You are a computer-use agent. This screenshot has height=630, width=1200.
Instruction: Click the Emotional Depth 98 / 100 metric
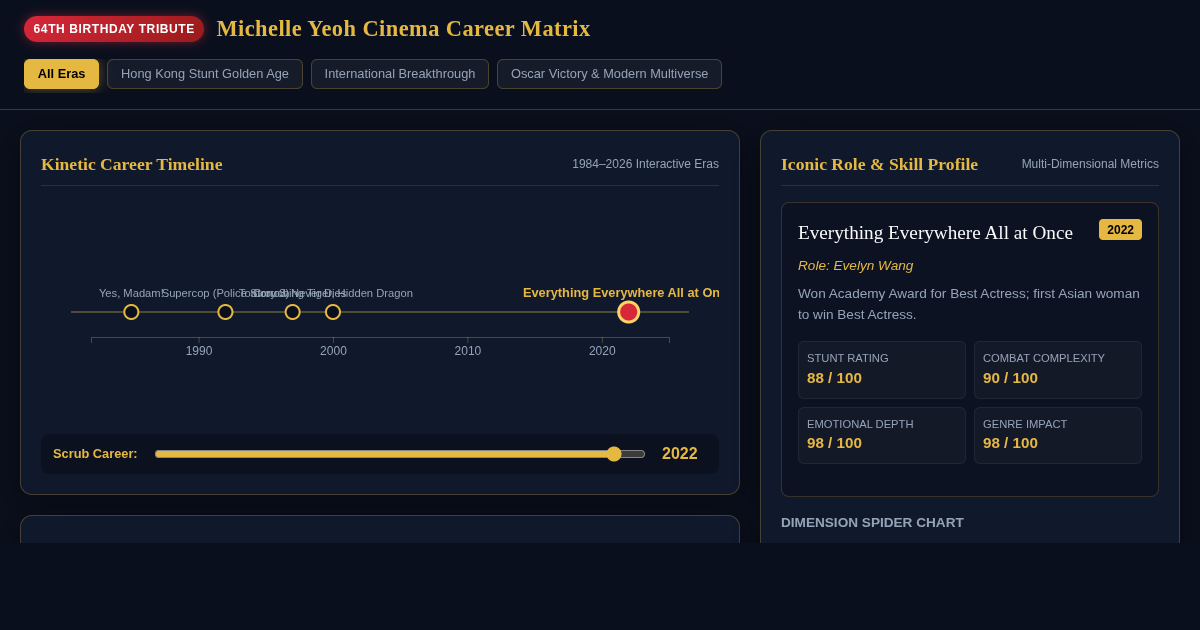click(882, 435)
